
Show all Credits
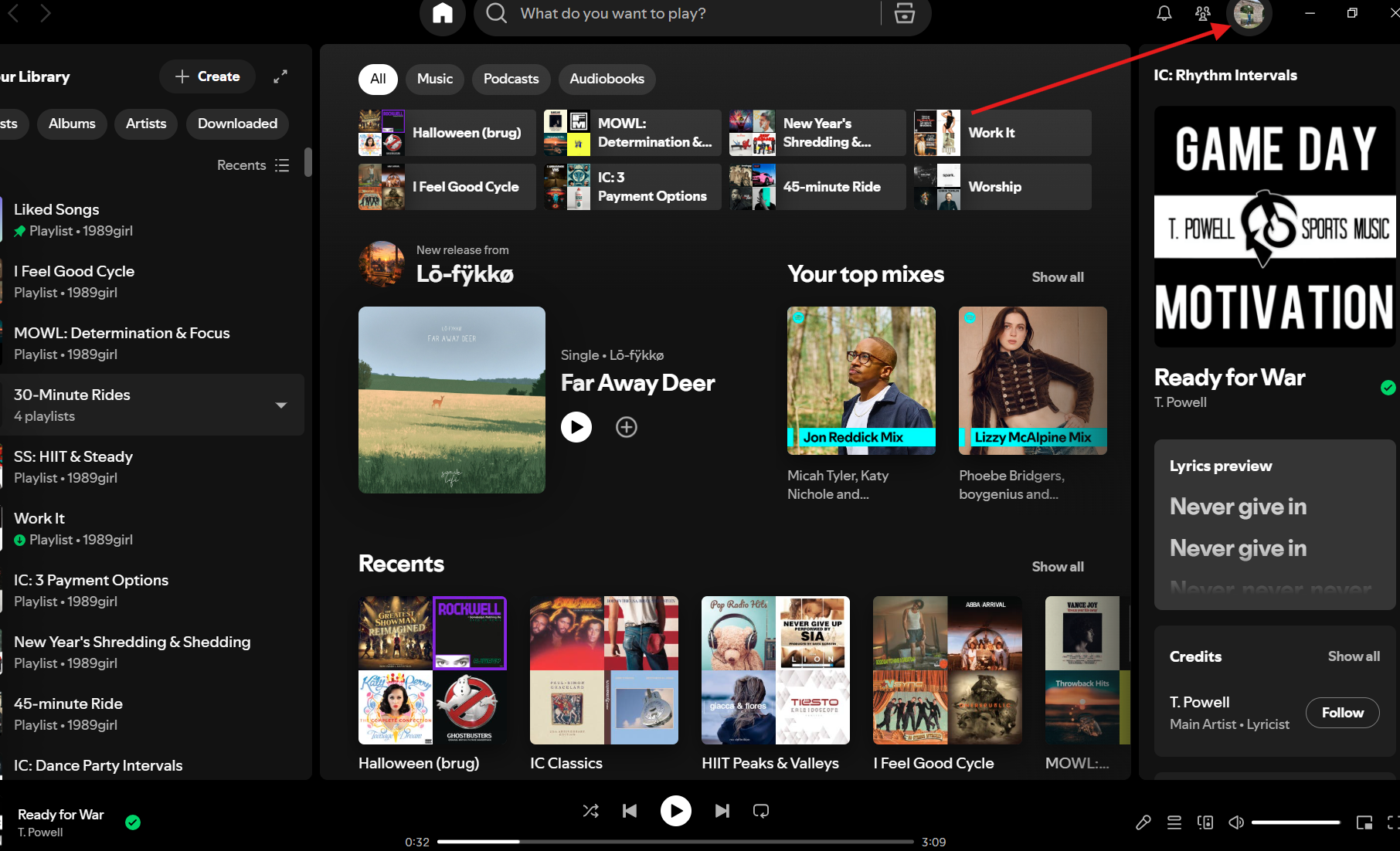(x=1354, y=656)
